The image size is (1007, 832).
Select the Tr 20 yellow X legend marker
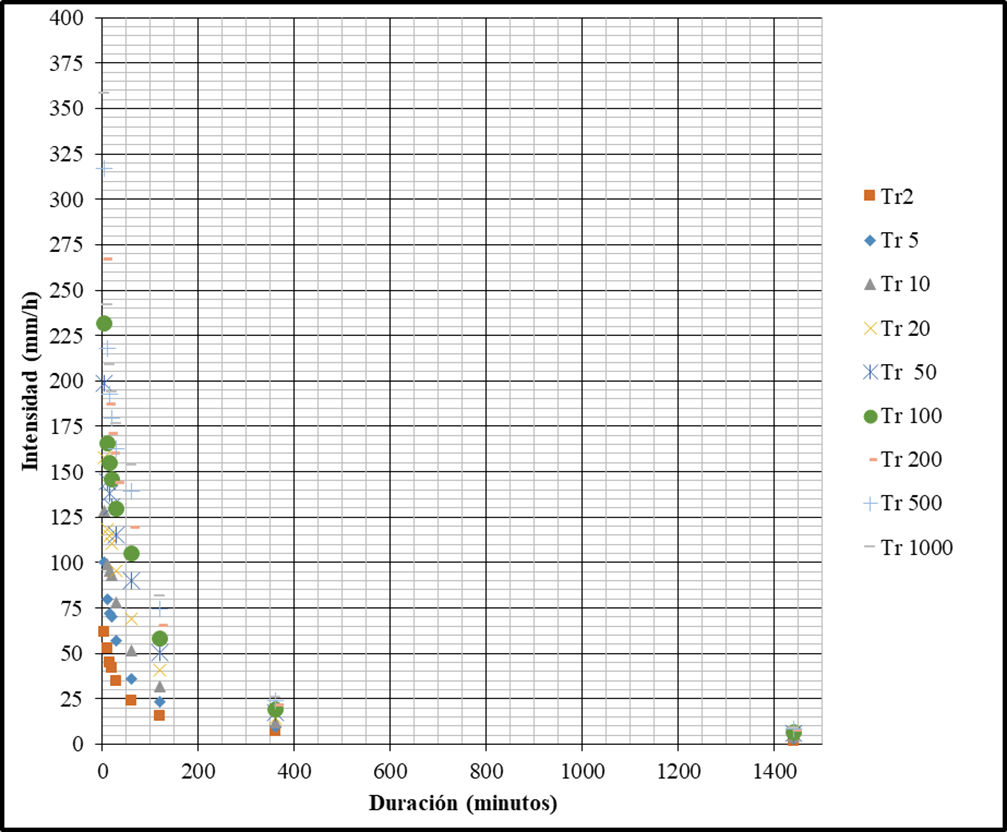[870, 328]
